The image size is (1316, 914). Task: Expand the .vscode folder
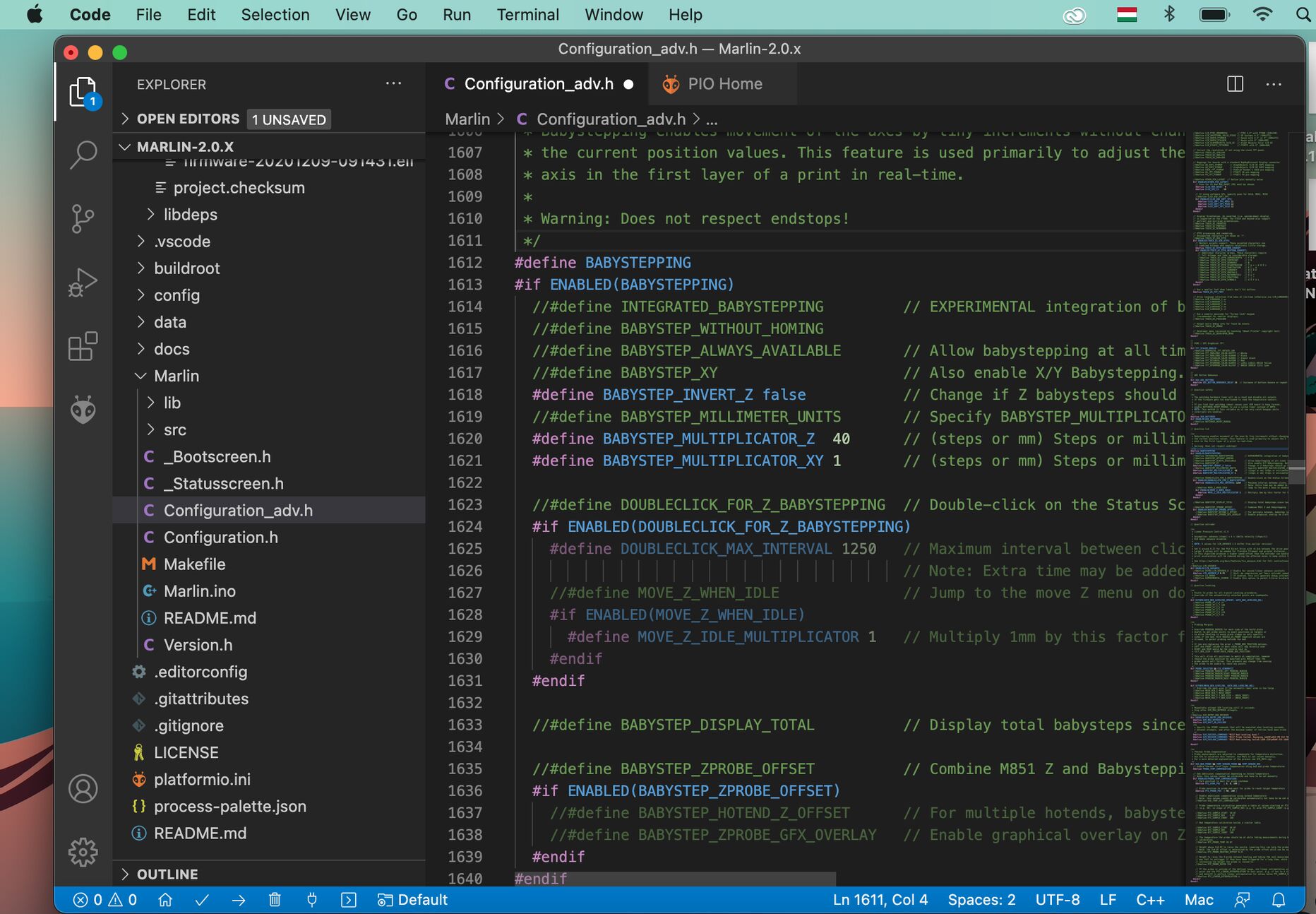point(182,242)
